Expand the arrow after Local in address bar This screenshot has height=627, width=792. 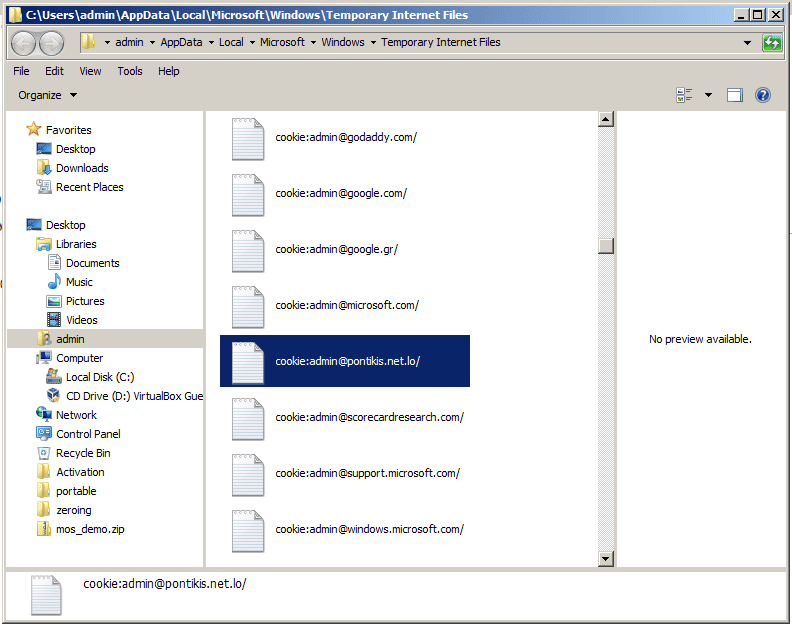pos(252,43)
